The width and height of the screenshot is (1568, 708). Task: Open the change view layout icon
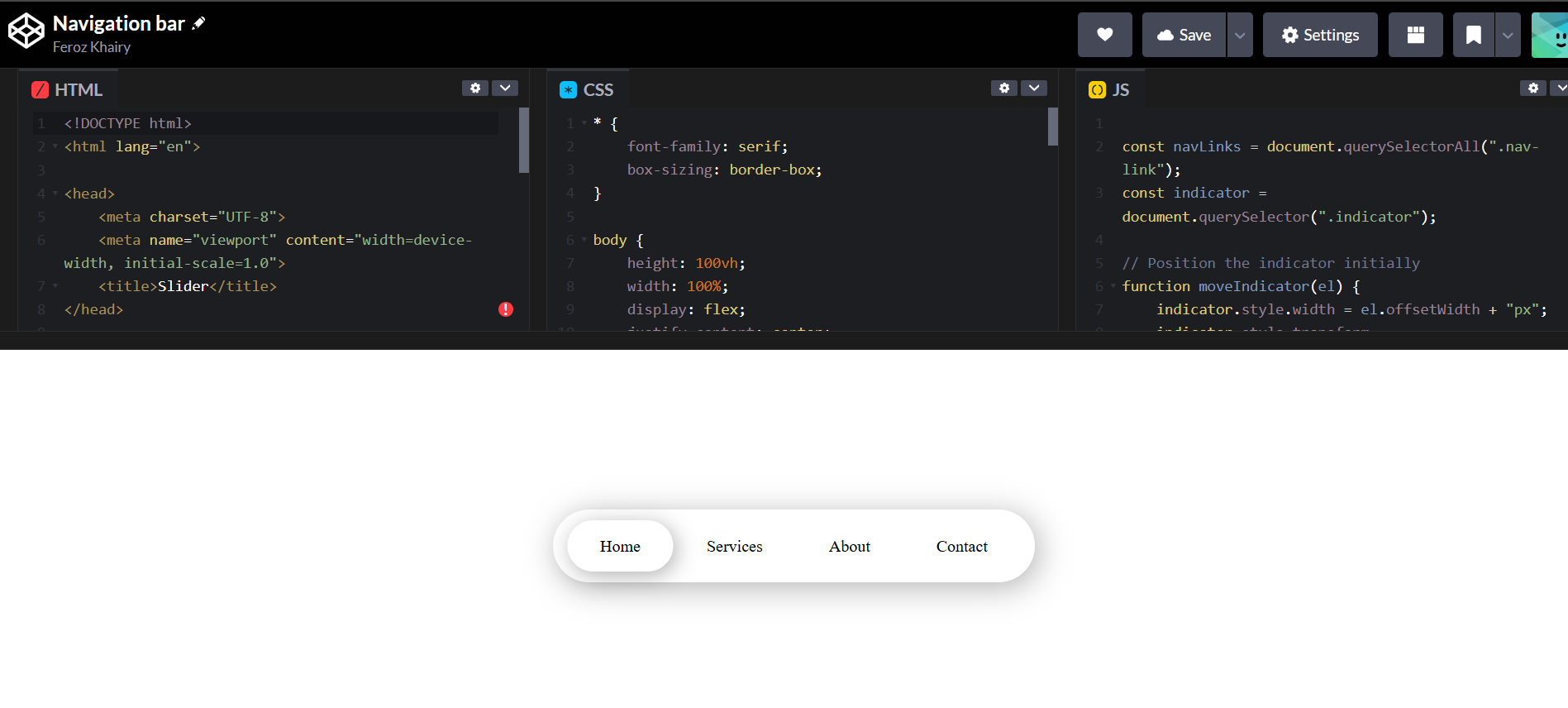coord(1415,35)
